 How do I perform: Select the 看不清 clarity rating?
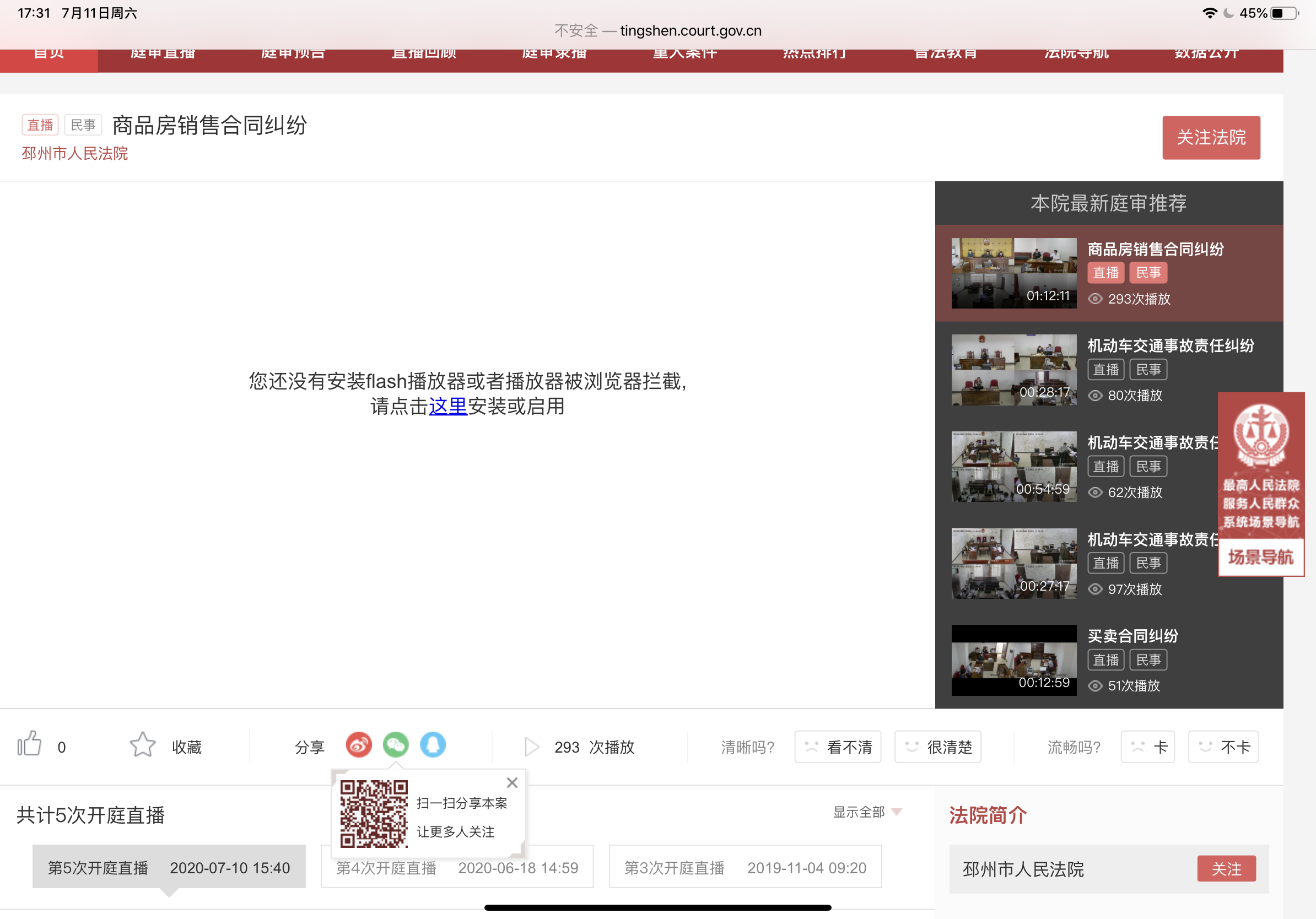tap(838, 747)
